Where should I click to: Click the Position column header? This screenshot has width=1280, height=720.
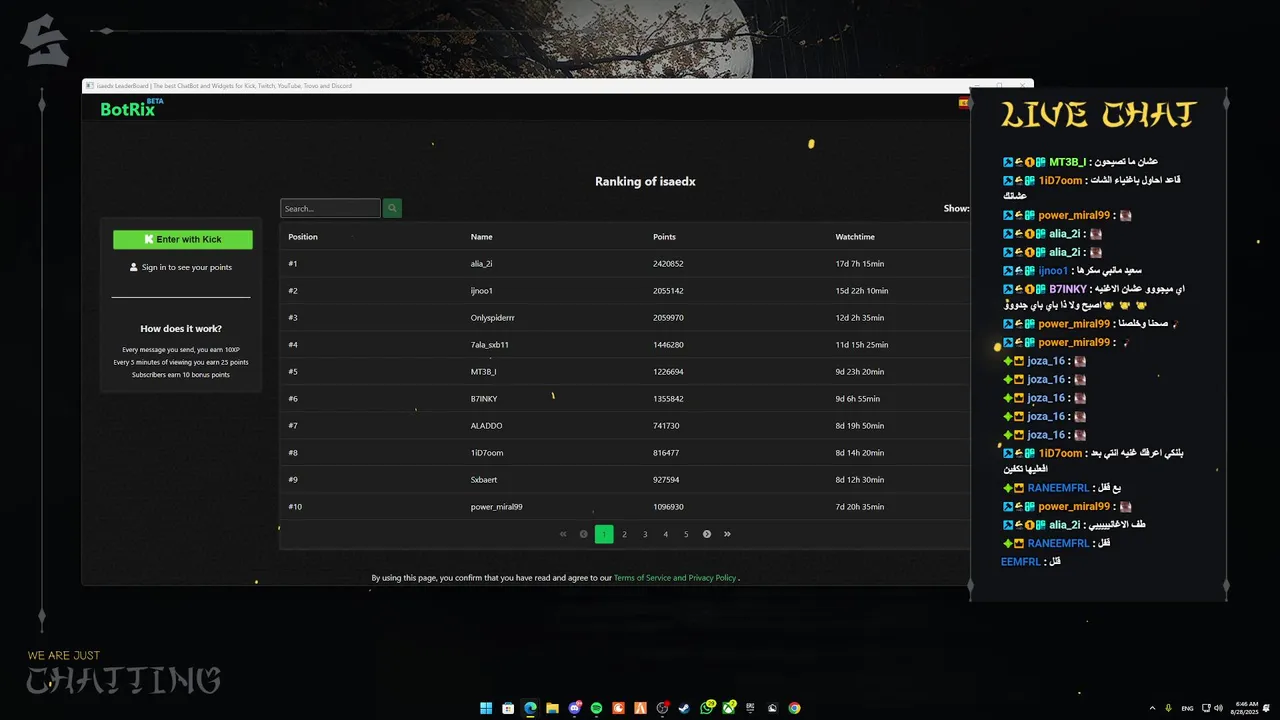pos(303,237)
